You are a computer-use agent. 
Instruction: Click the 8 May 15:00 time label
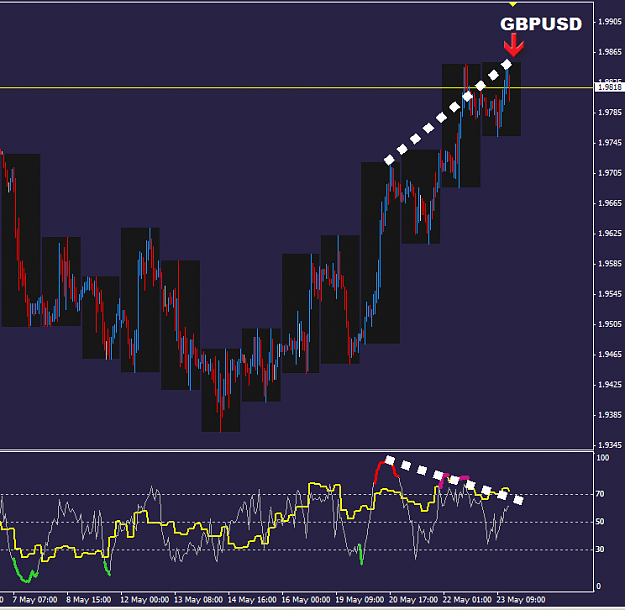click(x=88, y=600)
